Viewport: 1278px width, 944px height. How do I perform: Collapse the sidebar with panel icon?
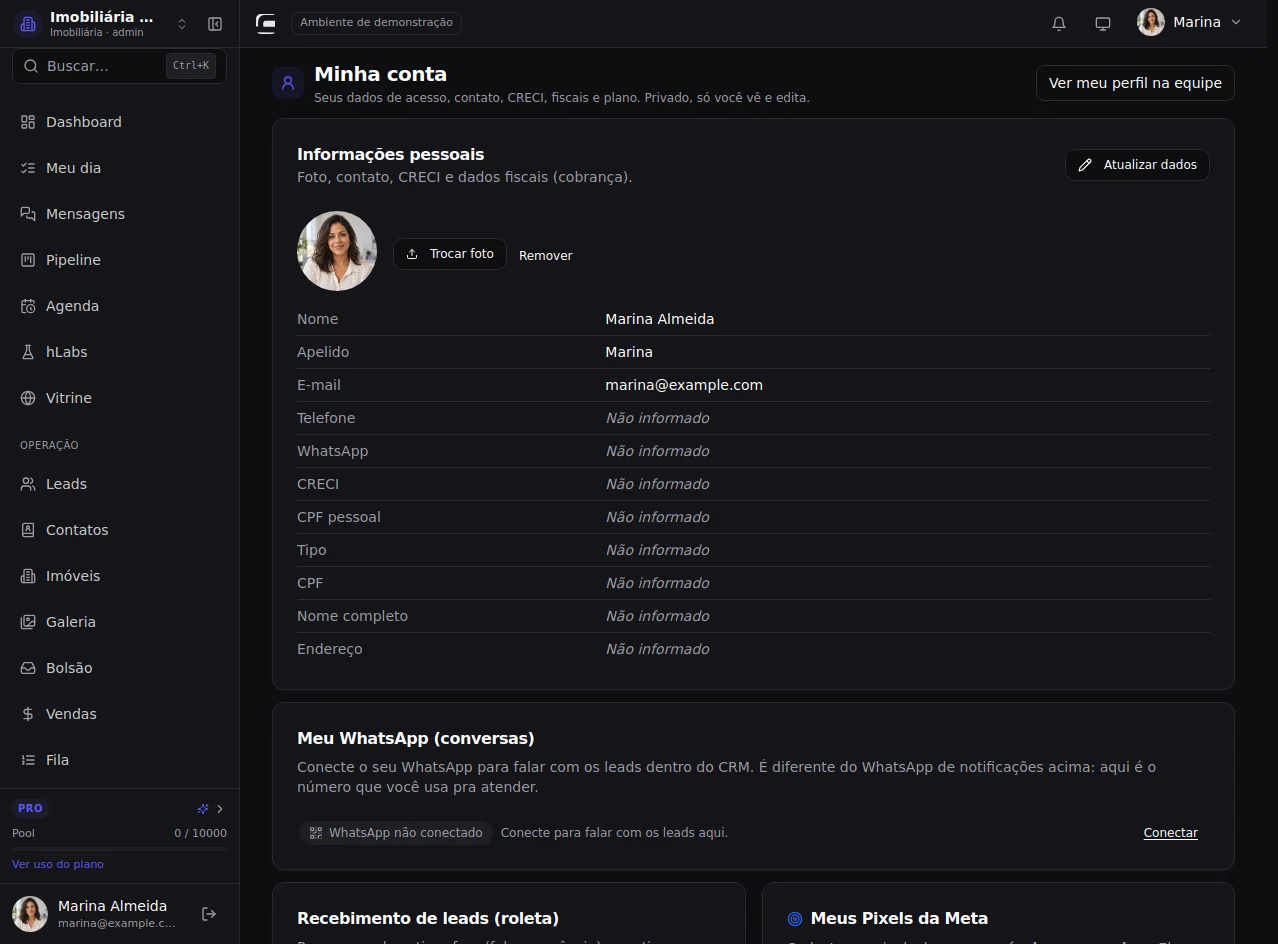tap(215, 24)
